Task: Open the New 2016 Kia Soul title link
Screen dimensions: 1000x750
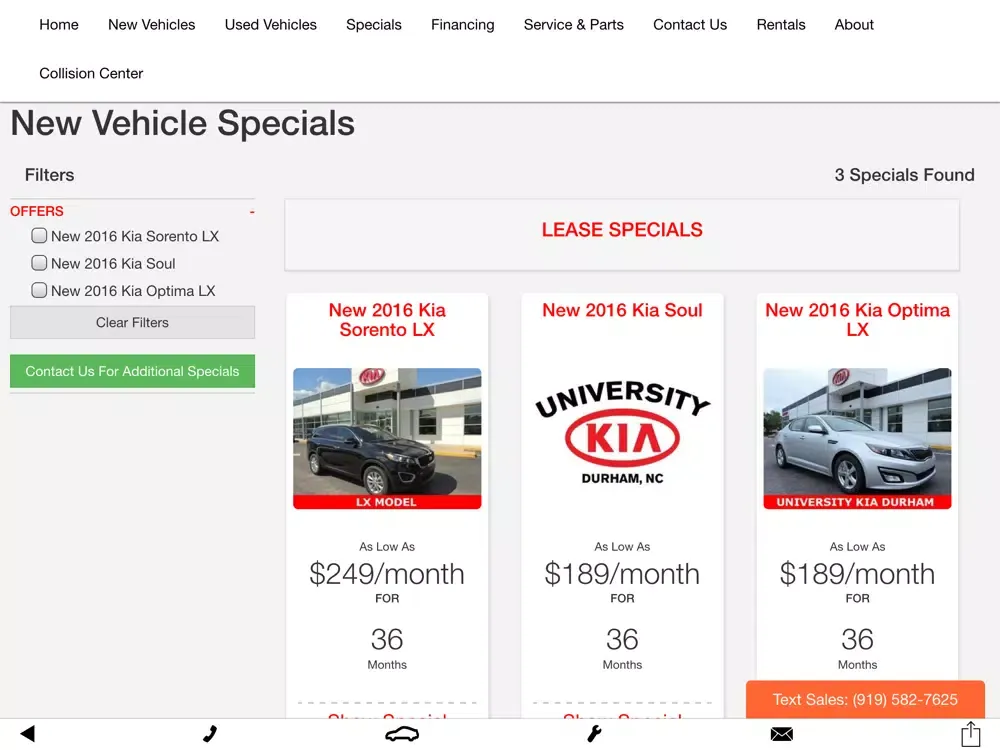Action: point(622,310)
